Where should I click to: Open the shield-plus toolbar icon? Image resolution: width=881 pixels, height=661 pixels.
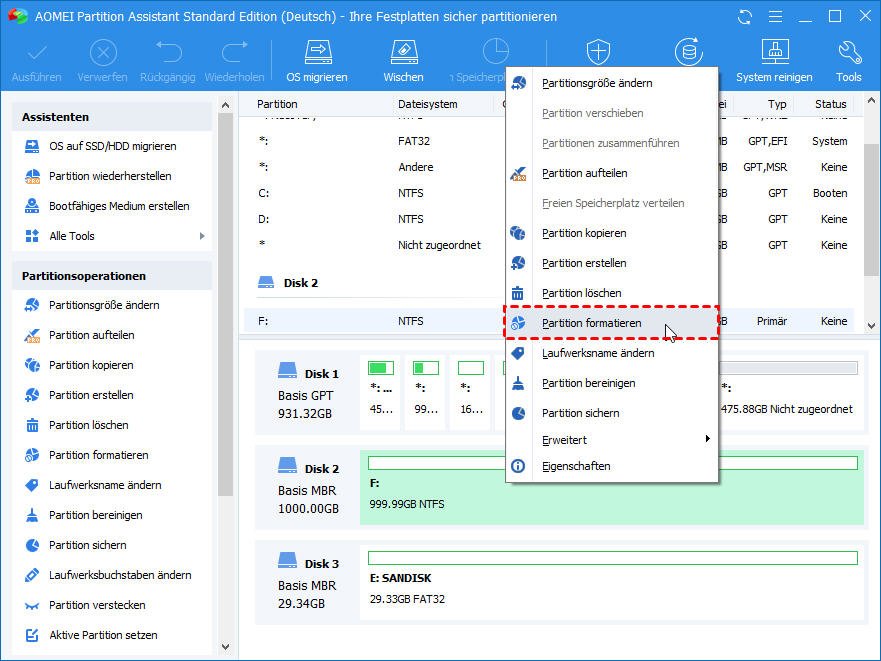tap(598, 52)
